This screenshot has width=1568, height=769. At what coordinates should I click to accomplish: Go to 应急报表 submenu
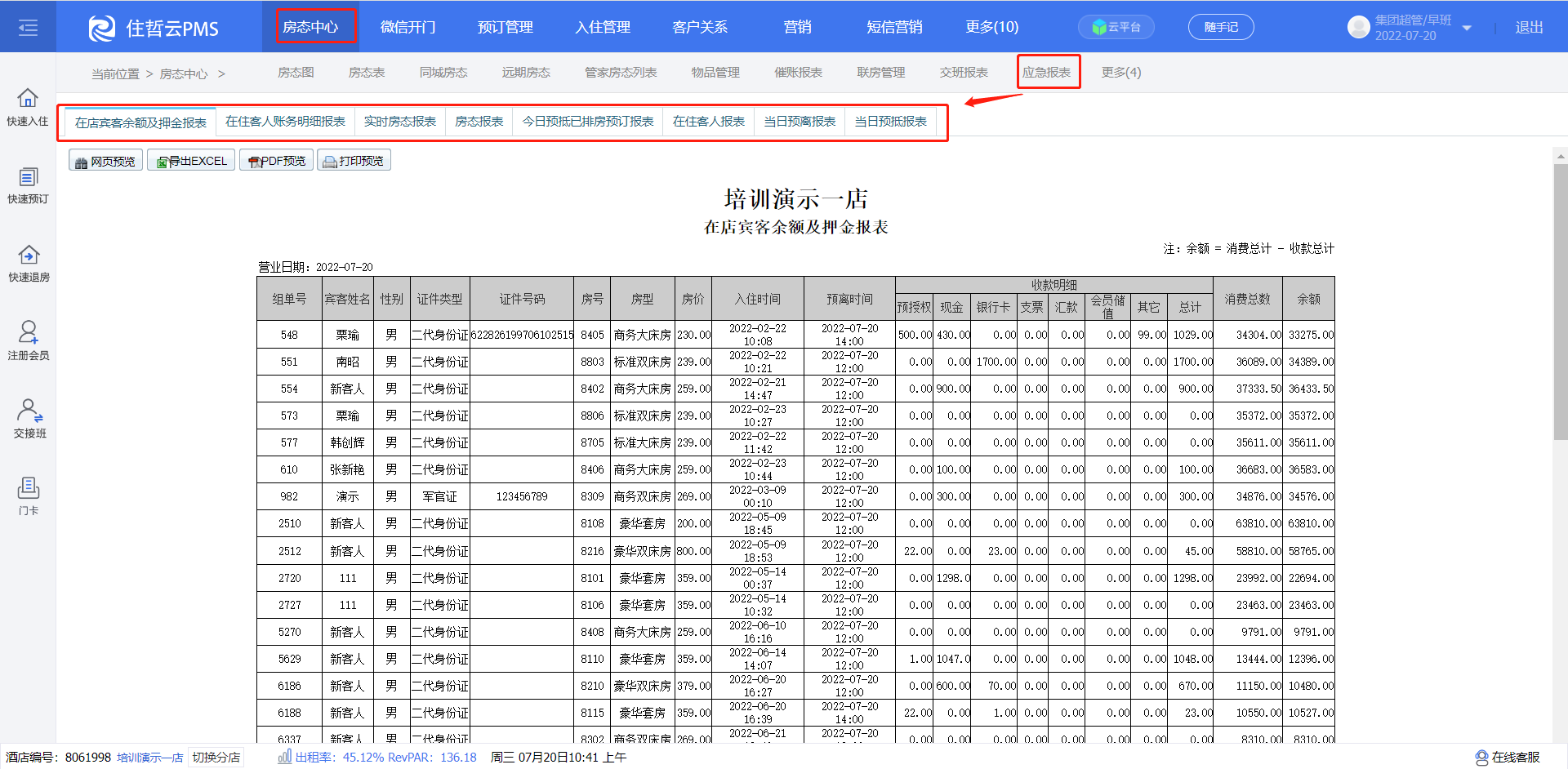coord(1047,73)
